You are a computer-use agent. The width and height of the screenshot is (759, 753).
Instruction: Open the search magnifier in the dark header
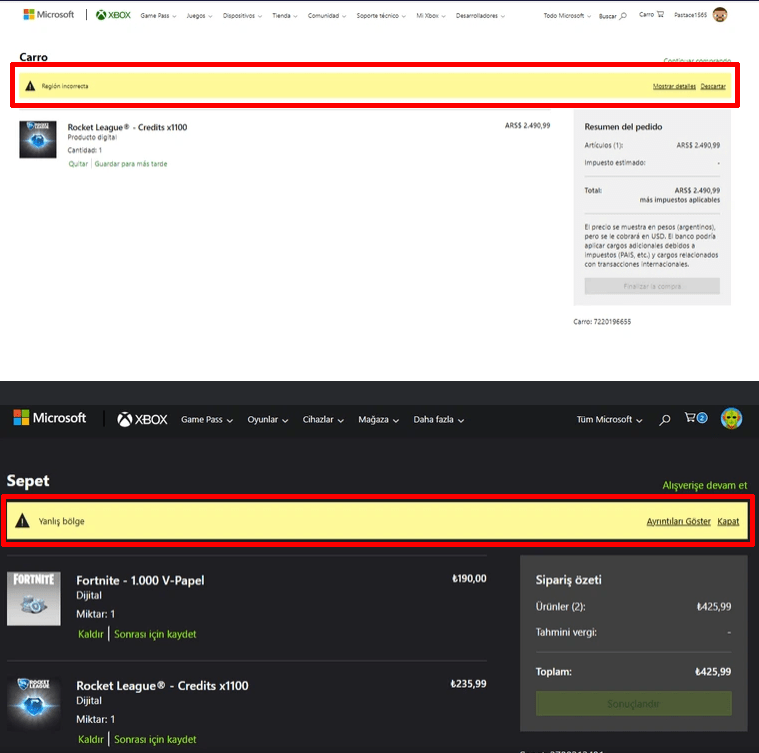pyautogui.click(x=664, y=420)
